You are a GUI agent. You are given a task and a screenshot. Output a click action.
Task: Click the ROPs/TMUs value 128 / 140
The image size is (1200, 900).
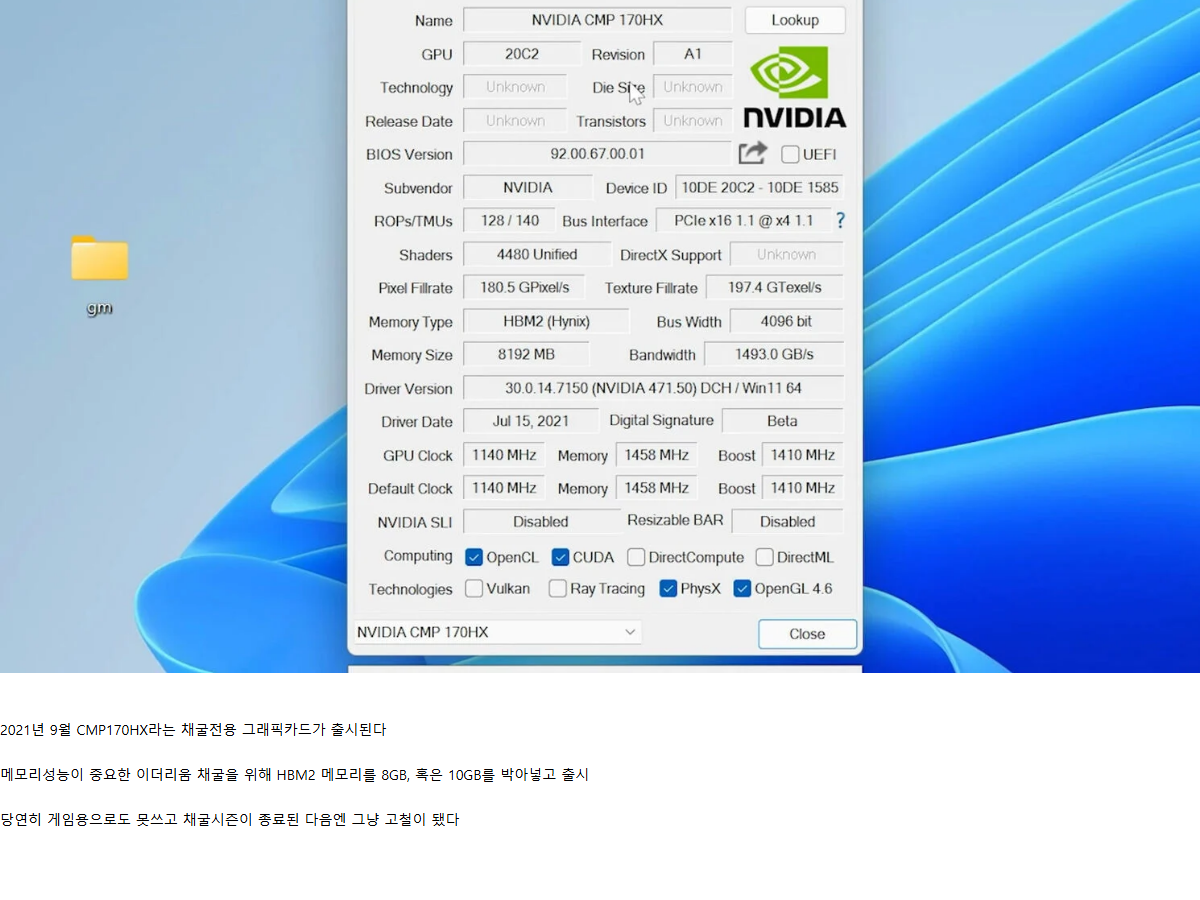[509, 220]
